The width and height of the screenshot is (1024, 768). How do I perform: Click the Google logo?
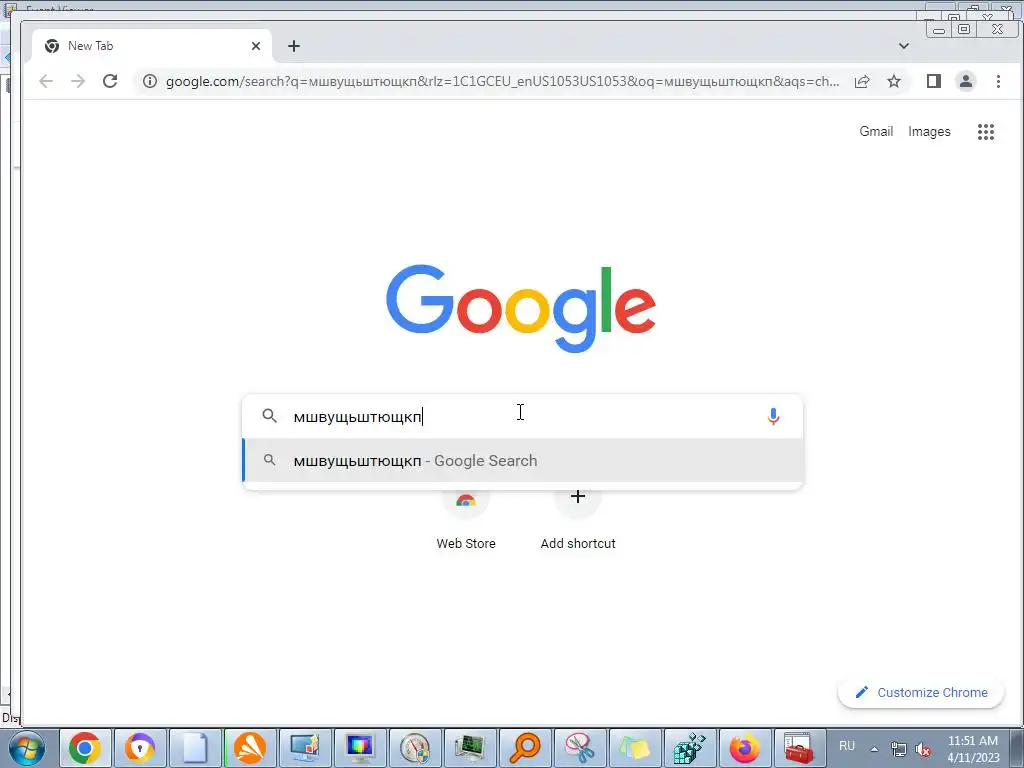pos(520,308)
